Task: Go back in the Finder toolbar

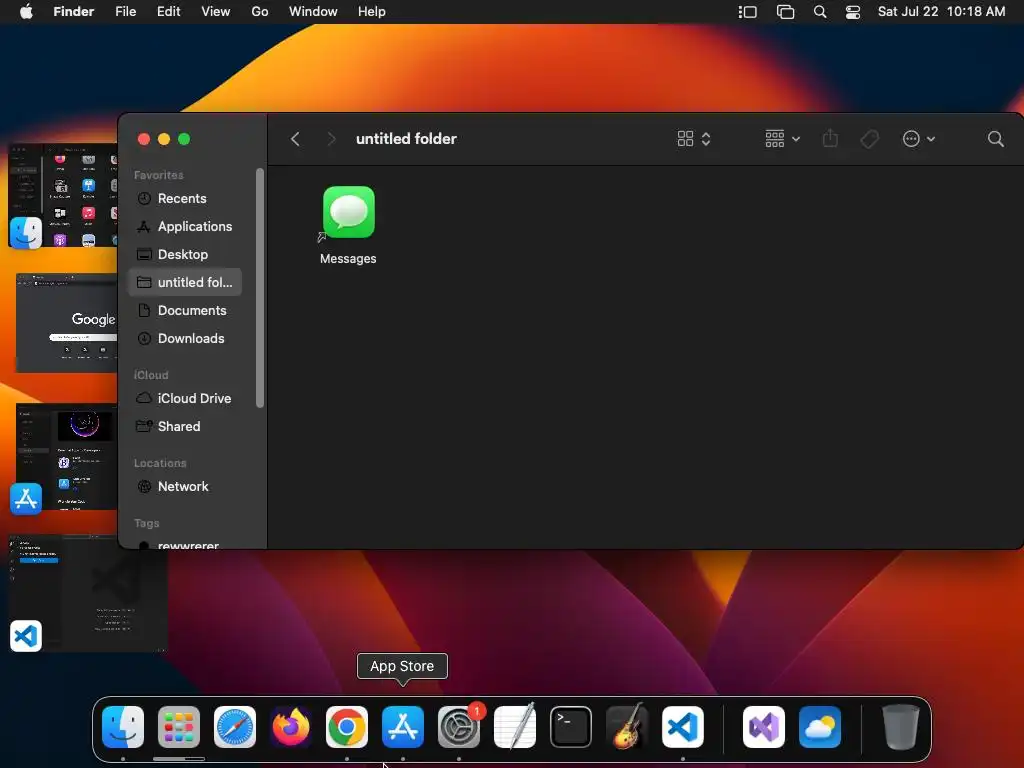Action: point(295,139)
